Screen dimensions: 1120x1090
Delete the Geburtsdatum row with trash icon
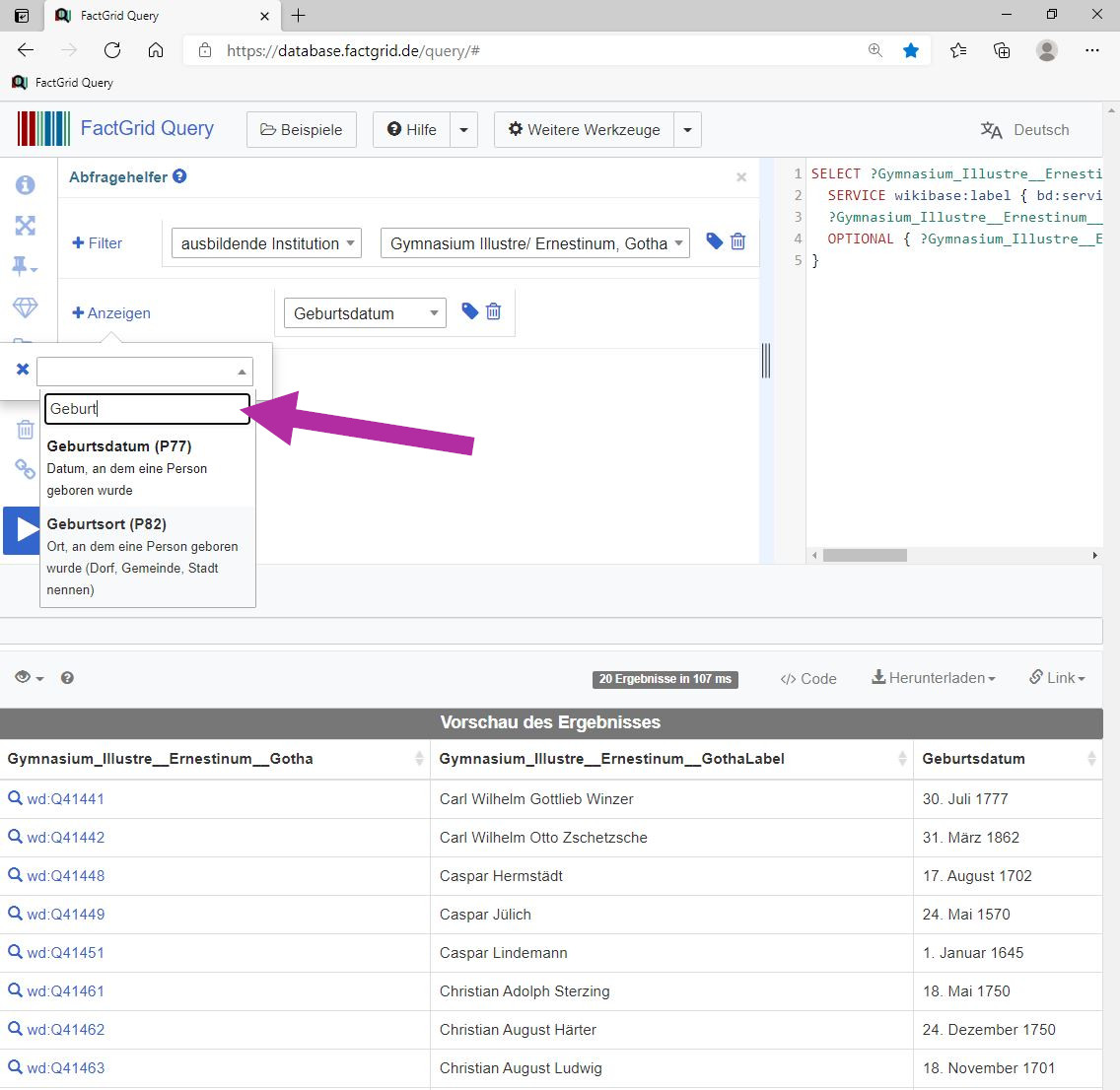tap(493, 311)
